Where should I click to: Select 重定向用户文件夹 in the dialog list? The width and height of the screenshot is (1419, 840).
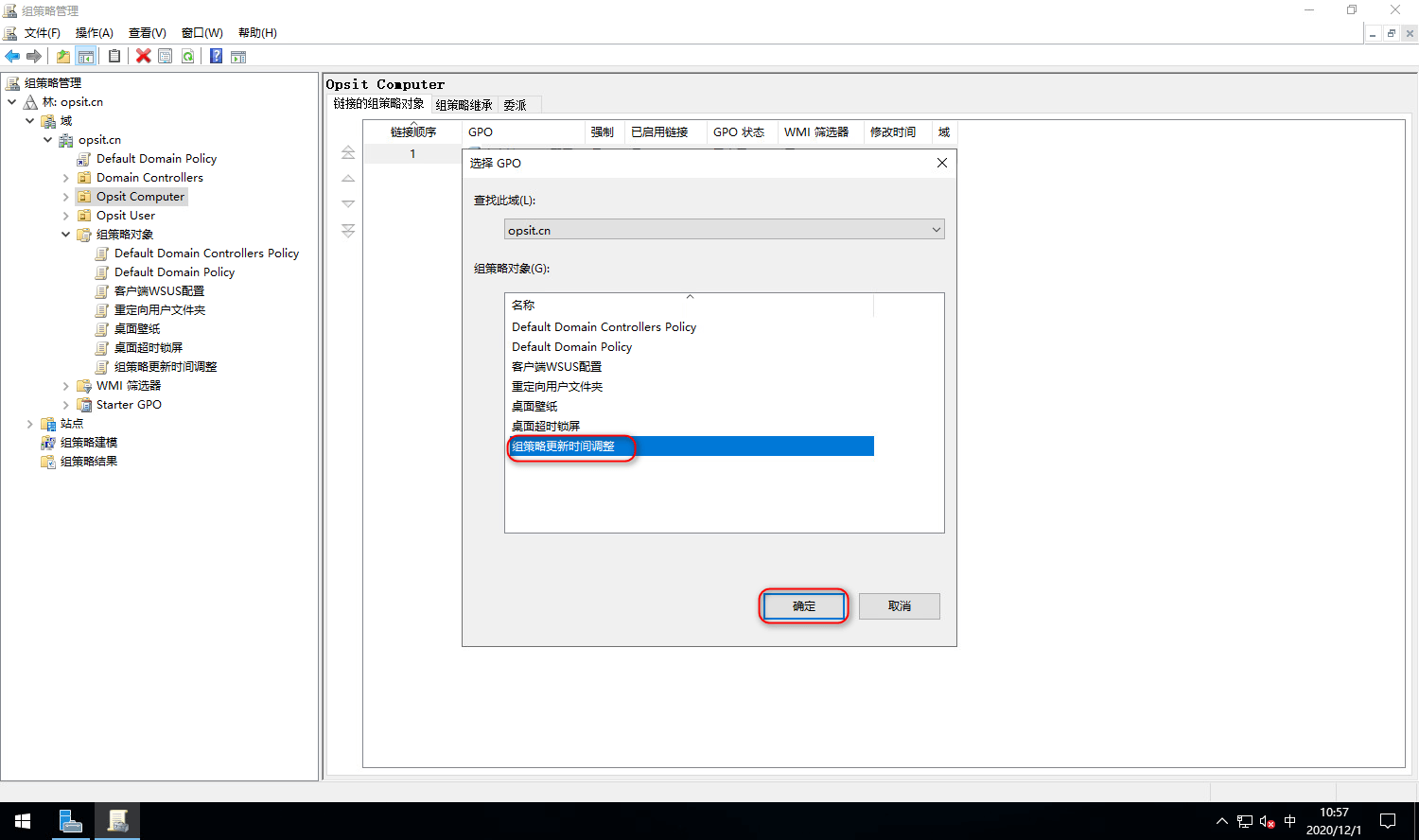coord(557,387)
